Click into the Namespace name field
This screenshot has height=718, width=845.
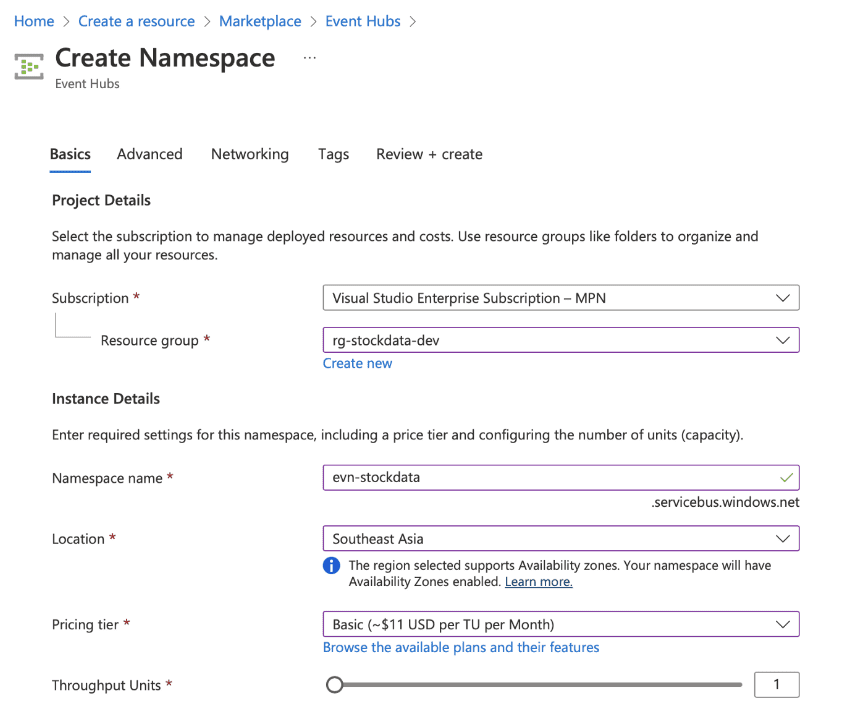point(561,478)
